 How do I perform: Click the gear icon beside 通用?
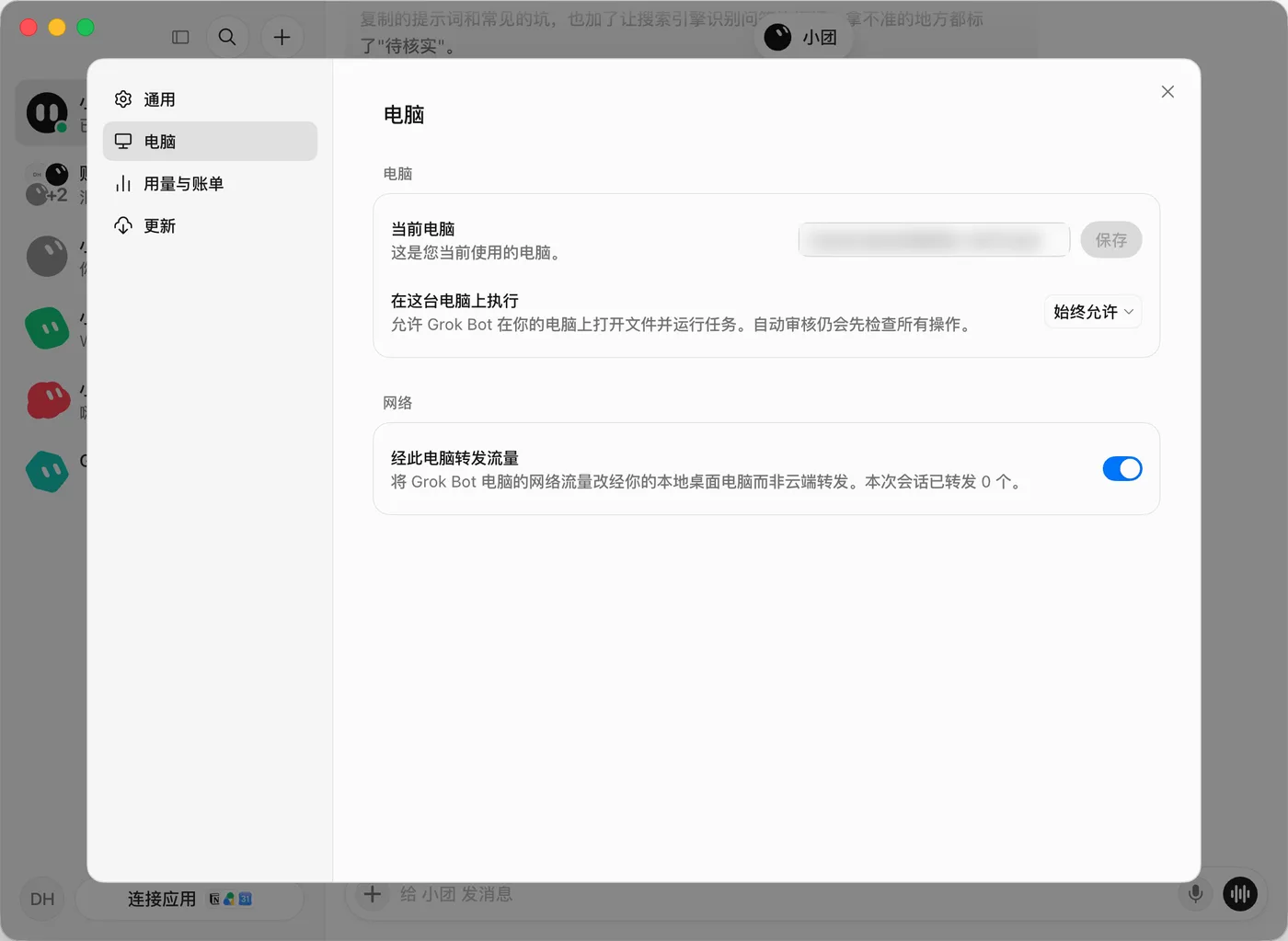click(x=123, y=99)
